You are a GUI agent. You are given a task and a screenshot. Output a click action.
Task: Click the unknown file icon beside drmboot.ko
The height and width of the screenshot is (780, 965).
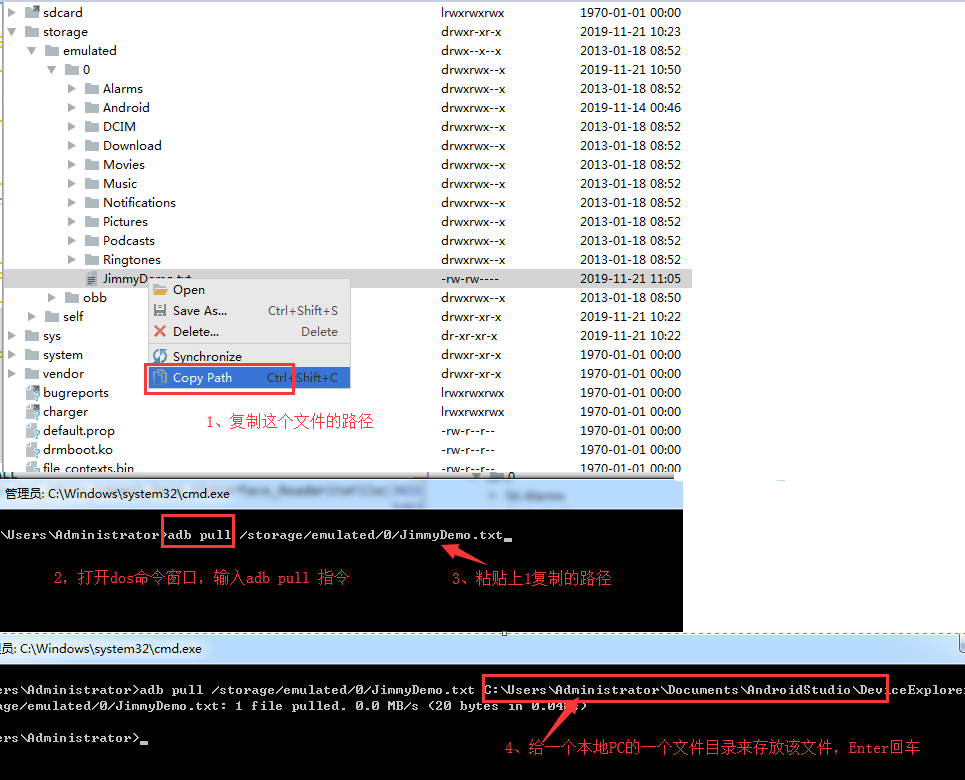pyautogui.click(x=30, y=449)
